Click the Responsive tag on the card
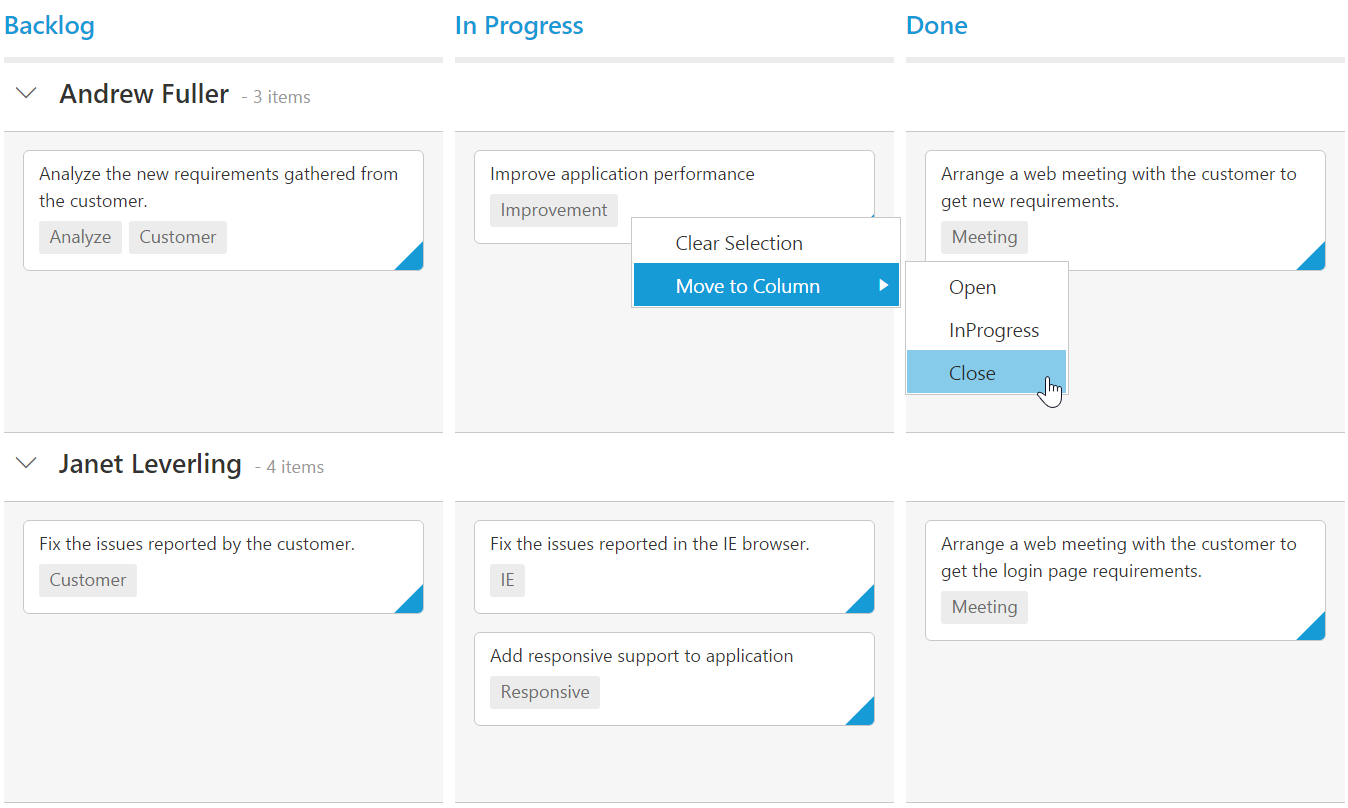Viewport: 1348px width, 808px height. coord(545,693)
